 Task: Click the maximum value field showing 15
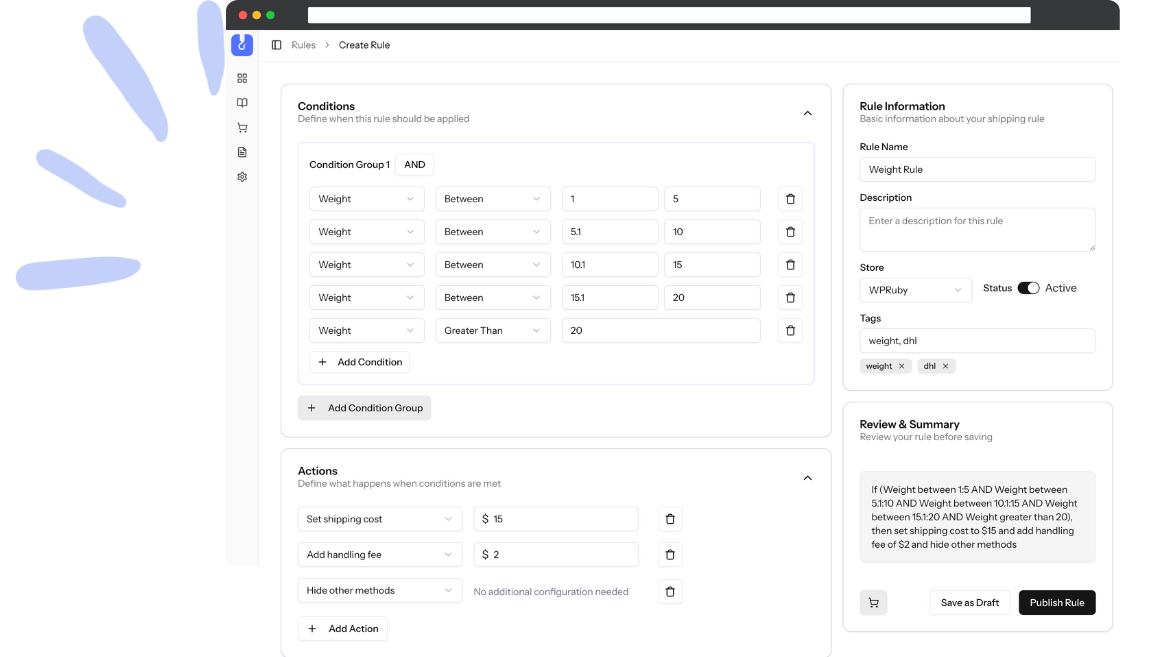point(712,264)
